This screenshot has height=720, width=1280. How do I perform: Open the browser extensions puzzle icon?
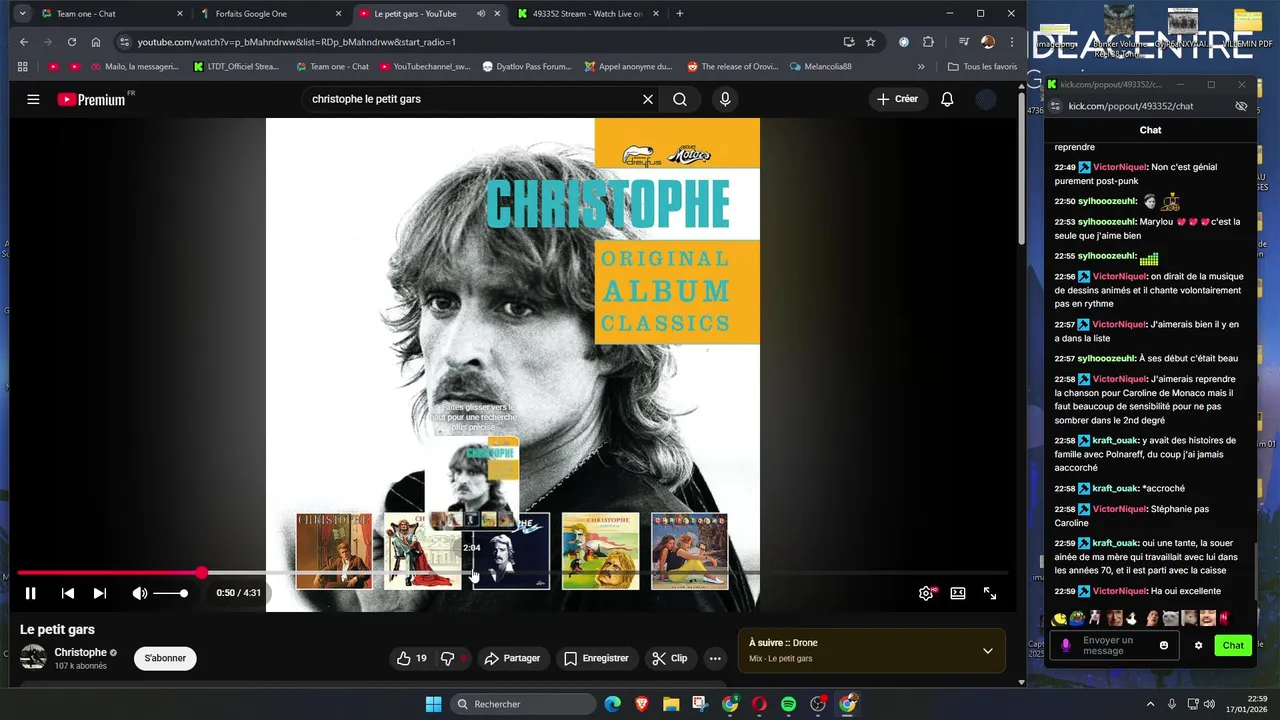point(928,42)
